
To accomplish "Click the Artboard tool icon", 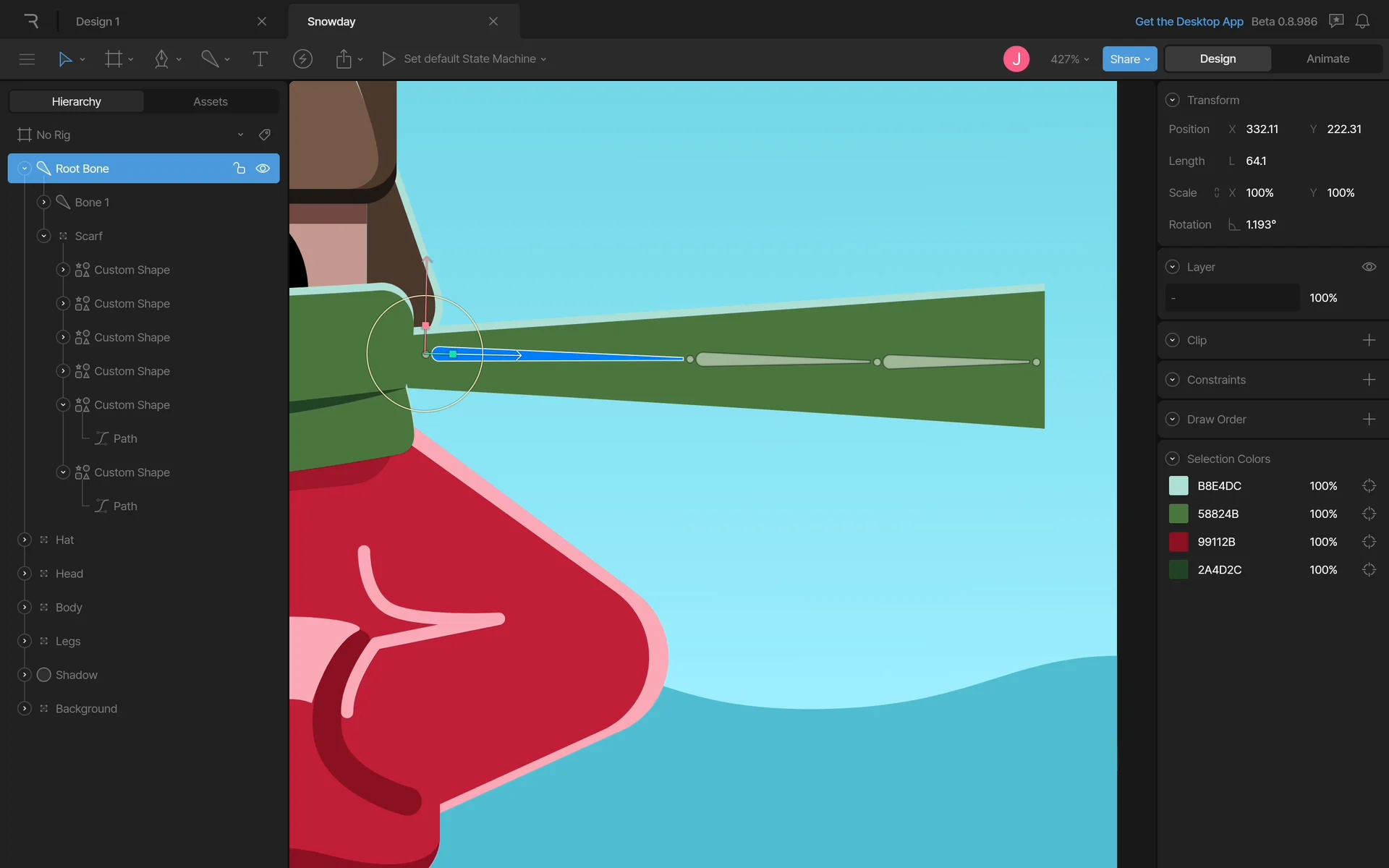I will [x=114, y=59].
